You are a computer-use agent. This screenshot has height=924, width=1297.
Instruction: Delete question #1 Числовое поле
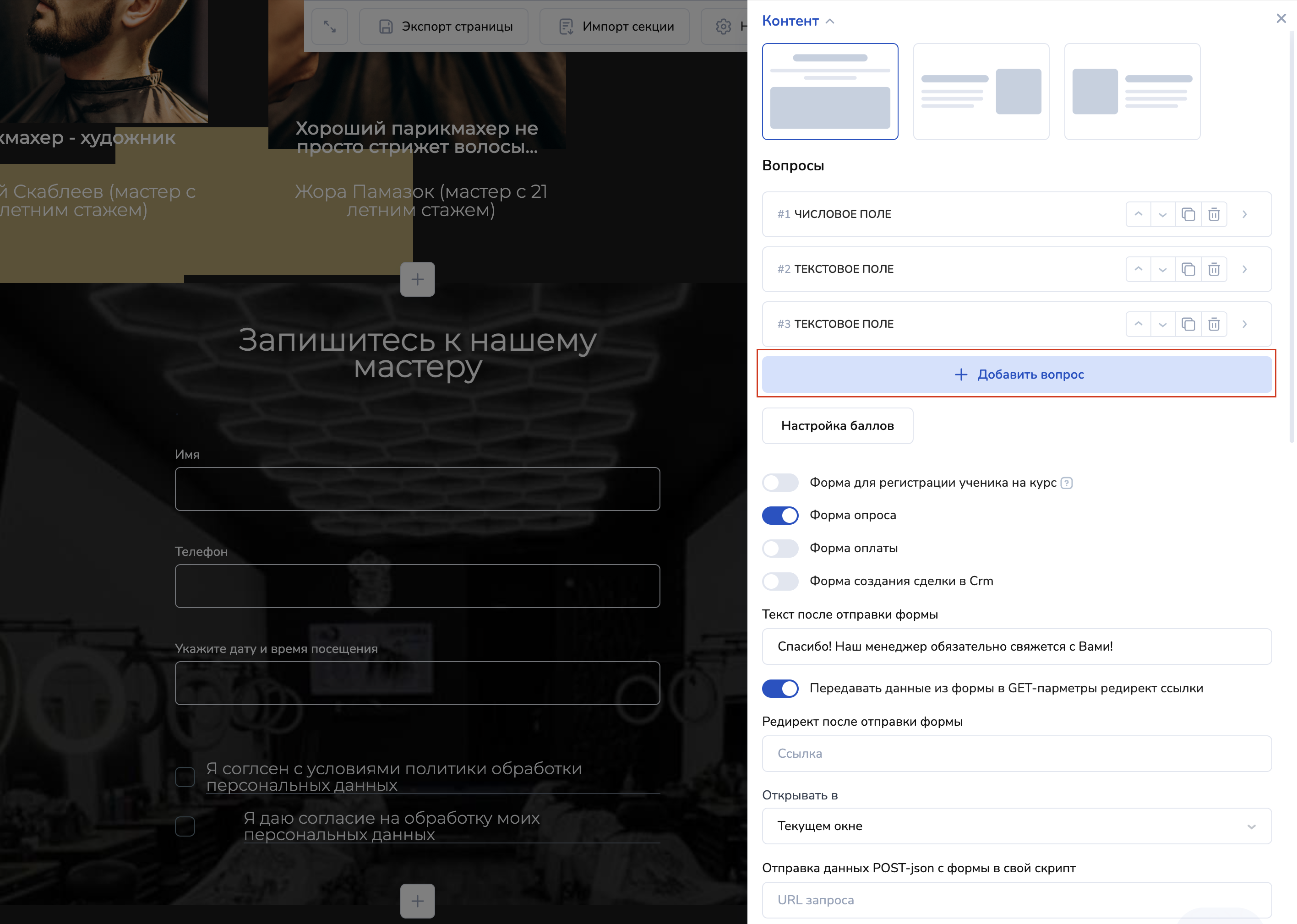coord(1213,214)
